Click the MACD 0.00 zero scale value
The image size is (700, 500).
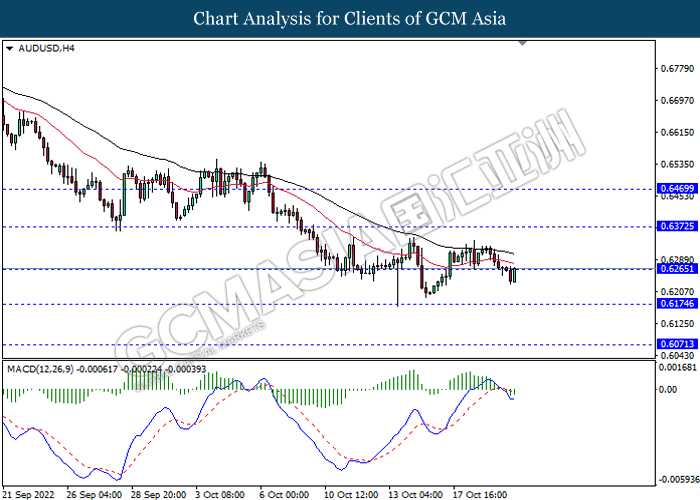coord(668,390)
